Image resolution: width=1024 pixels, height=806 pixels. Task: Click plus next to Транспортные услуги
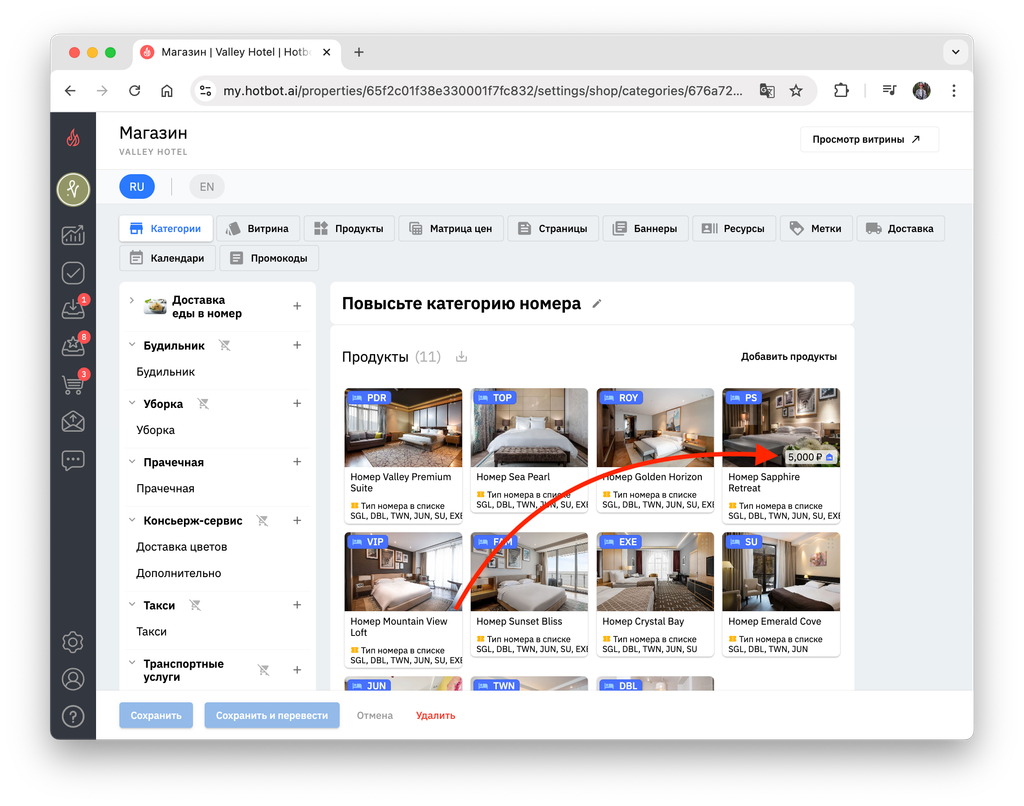coord(297,670)
